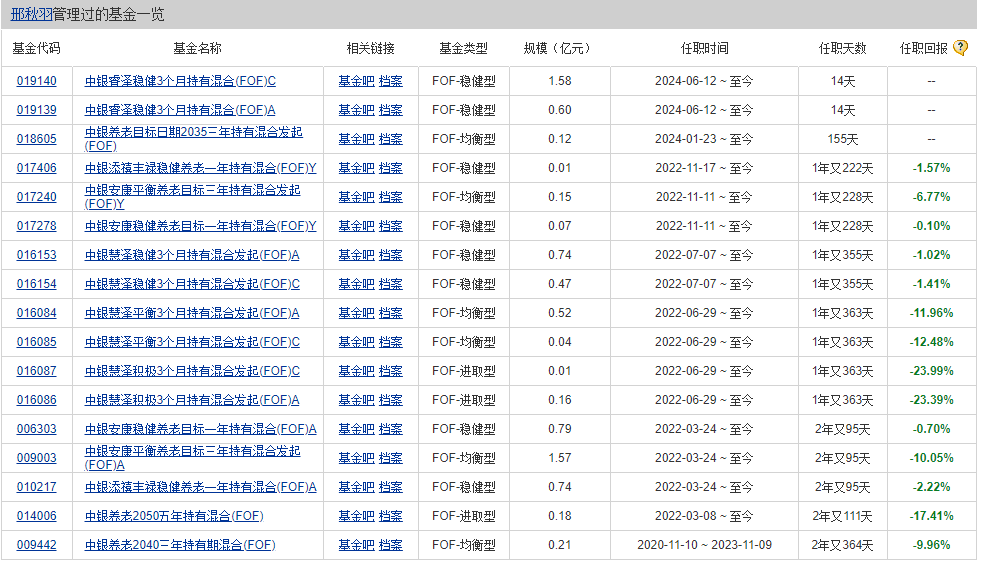The width and height of the screenshot is (982, 565).
Task: Click the help question mark icon beside 任职回报
Action: 959,48
